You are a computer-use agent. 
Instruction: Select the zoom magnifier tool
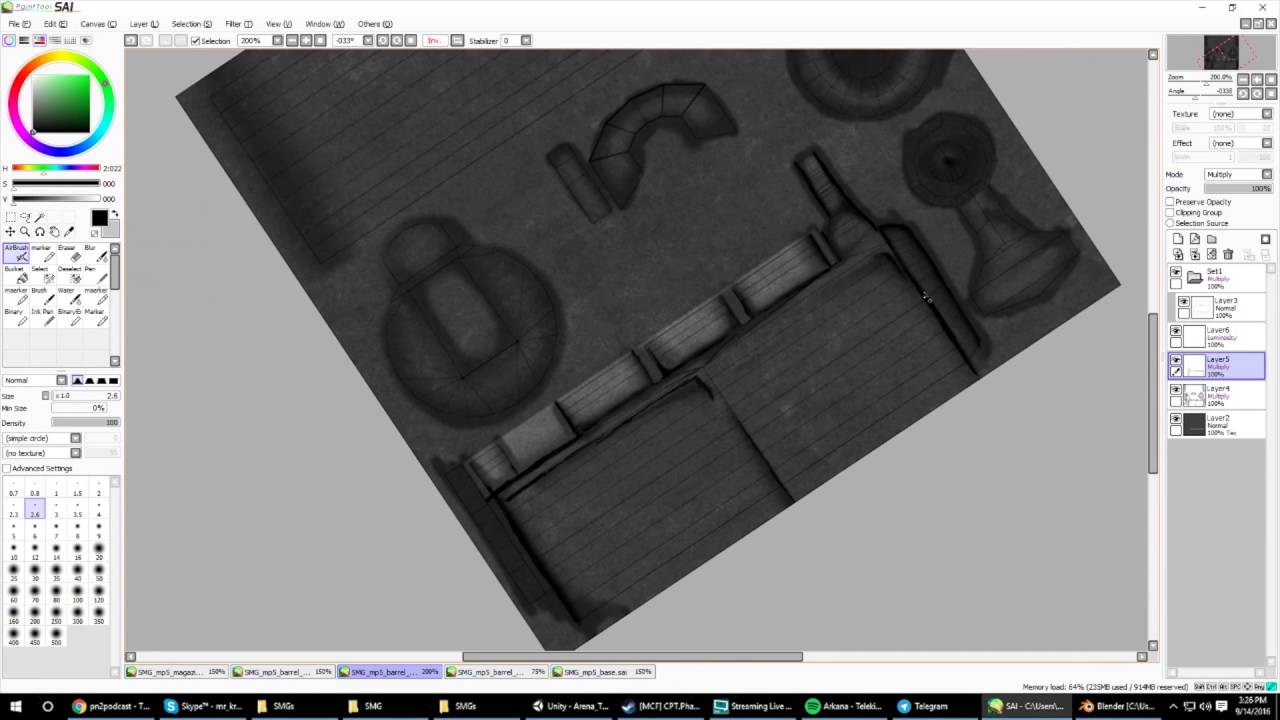[26, 232]
